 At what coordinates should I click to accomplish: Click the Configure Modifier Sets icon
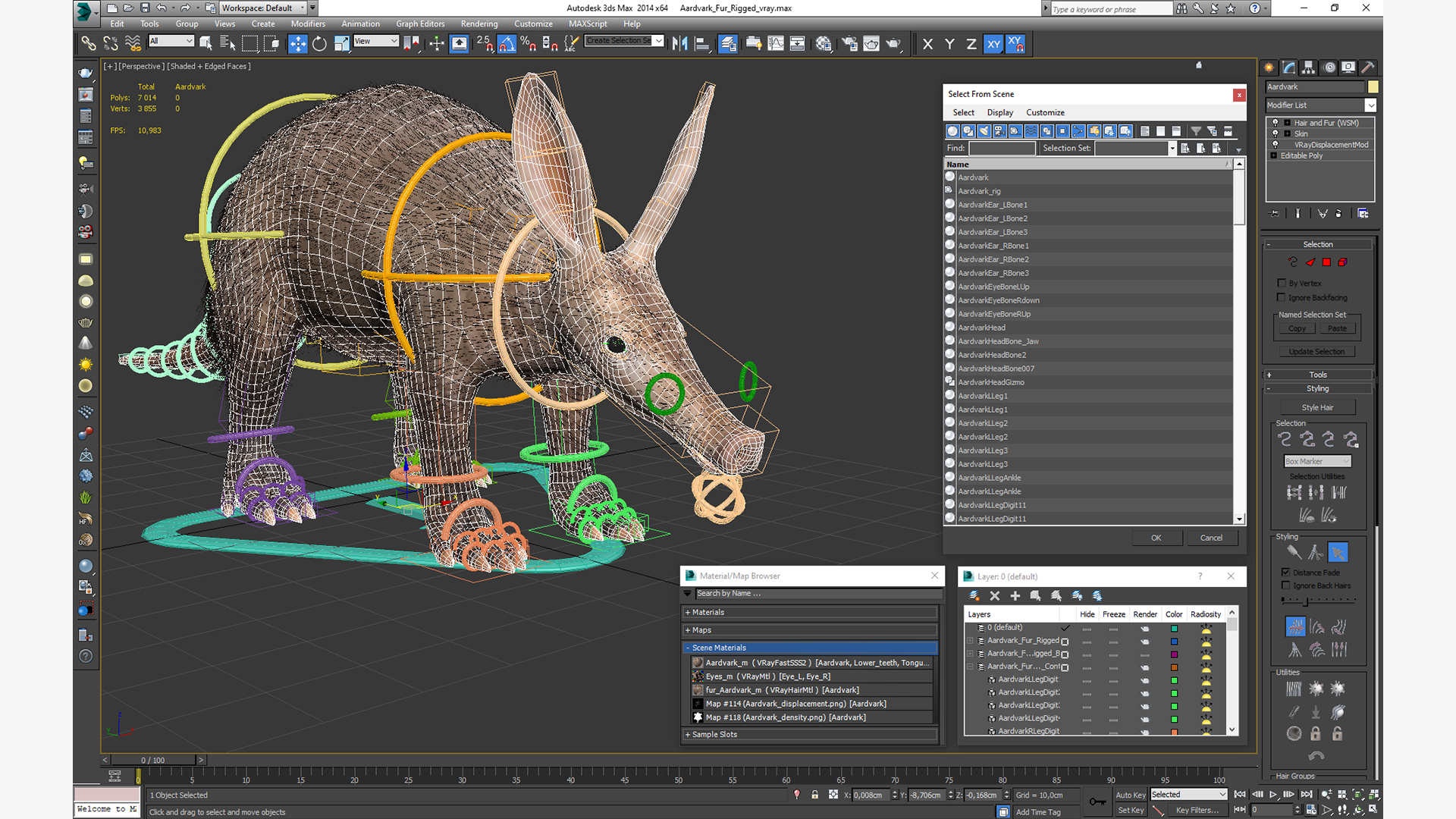coord(1363,214)
